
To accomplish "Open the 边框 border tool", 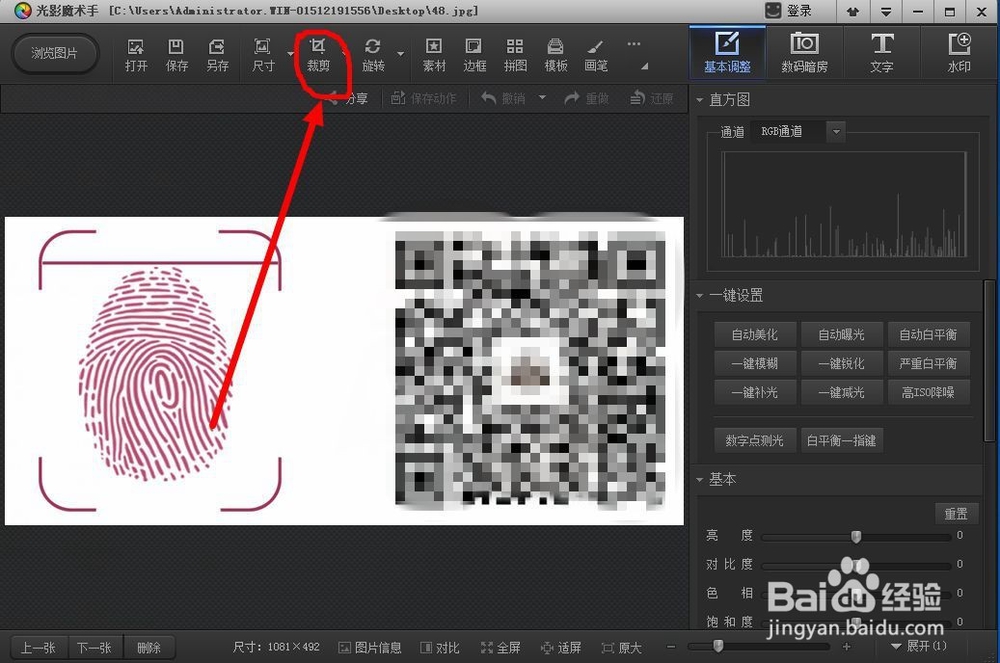I will click(474, 55).
